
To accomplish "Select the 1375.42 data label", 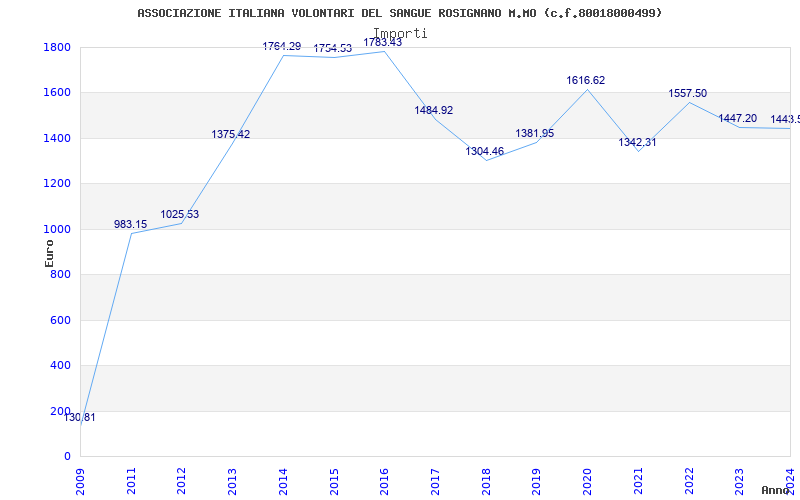I will tap(231, 134).
